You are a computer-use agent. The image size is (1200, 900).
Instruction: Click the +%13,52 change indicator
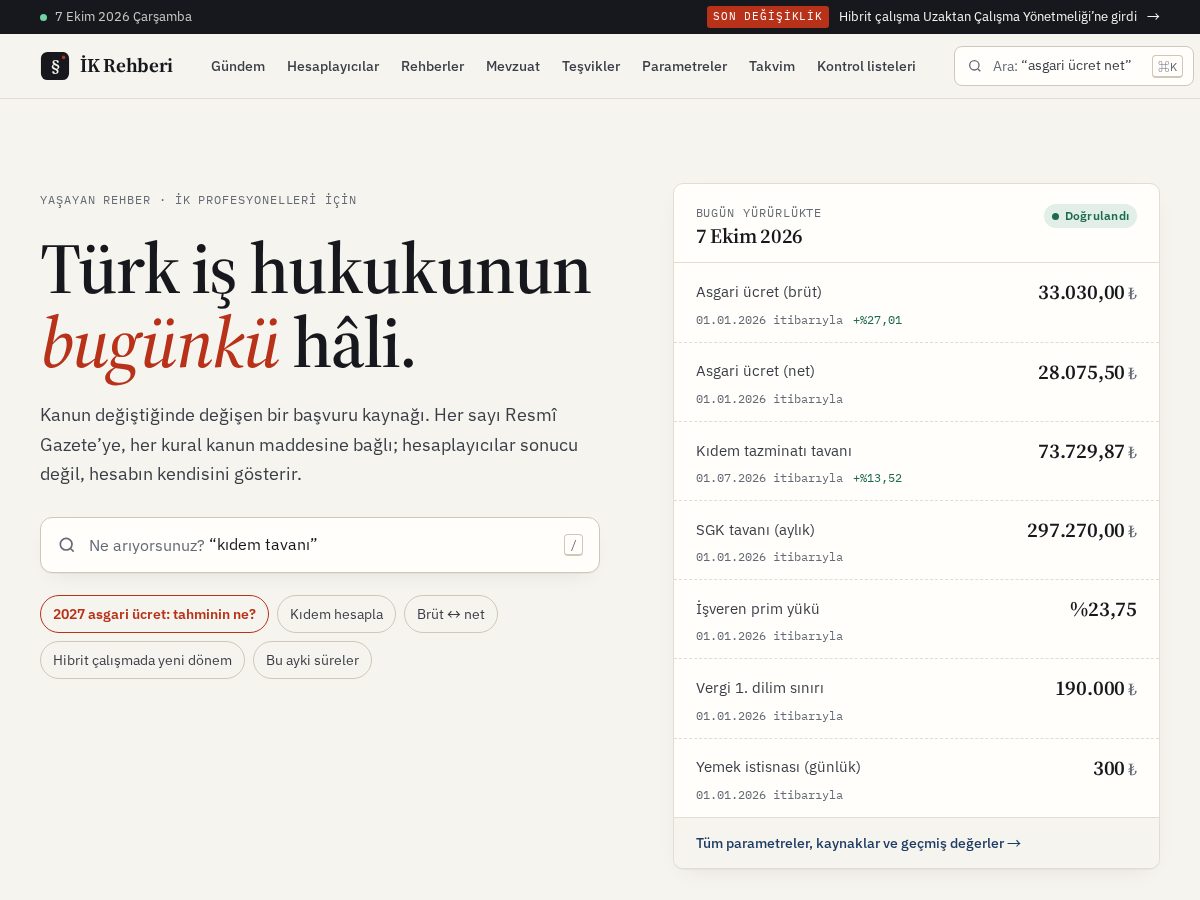coord(877,478)
